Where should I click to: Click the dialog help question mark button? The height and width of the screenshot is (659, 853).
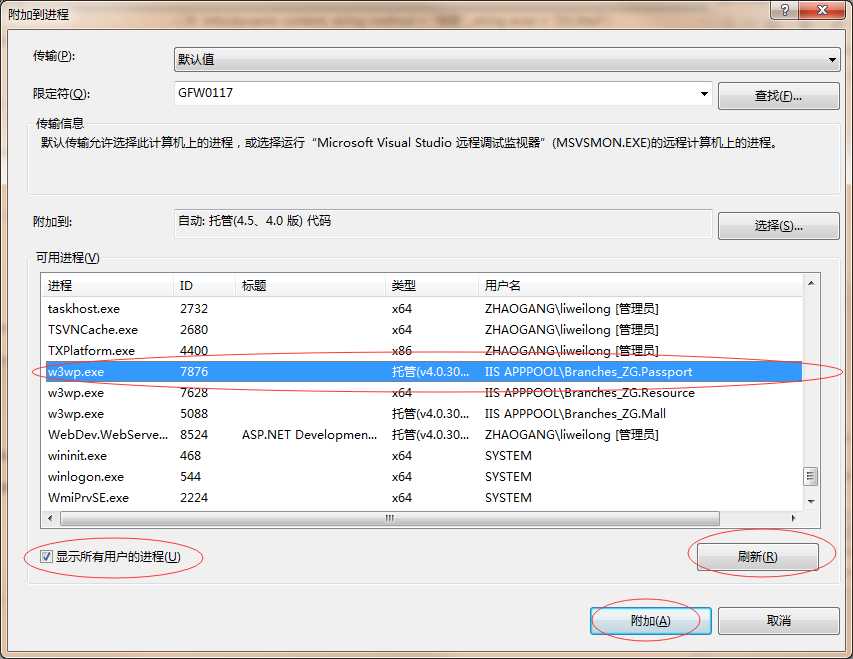point(785,9)
